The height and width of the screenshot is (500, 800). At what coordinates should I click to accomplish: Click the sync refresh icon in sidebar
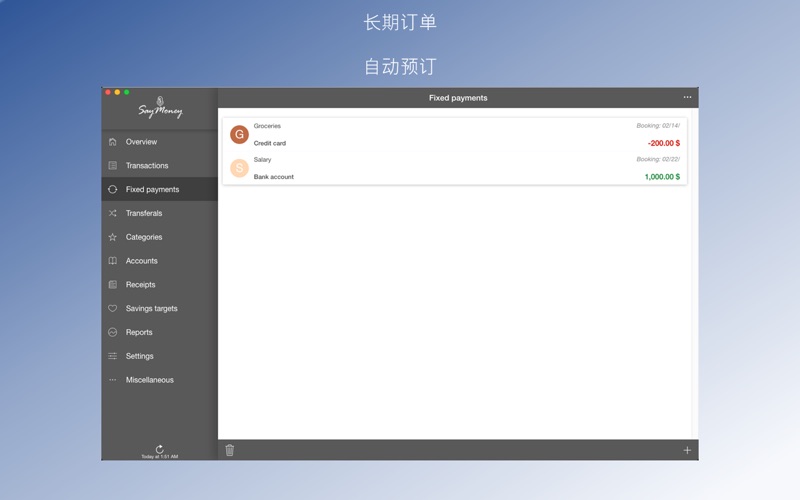point(160,449)
